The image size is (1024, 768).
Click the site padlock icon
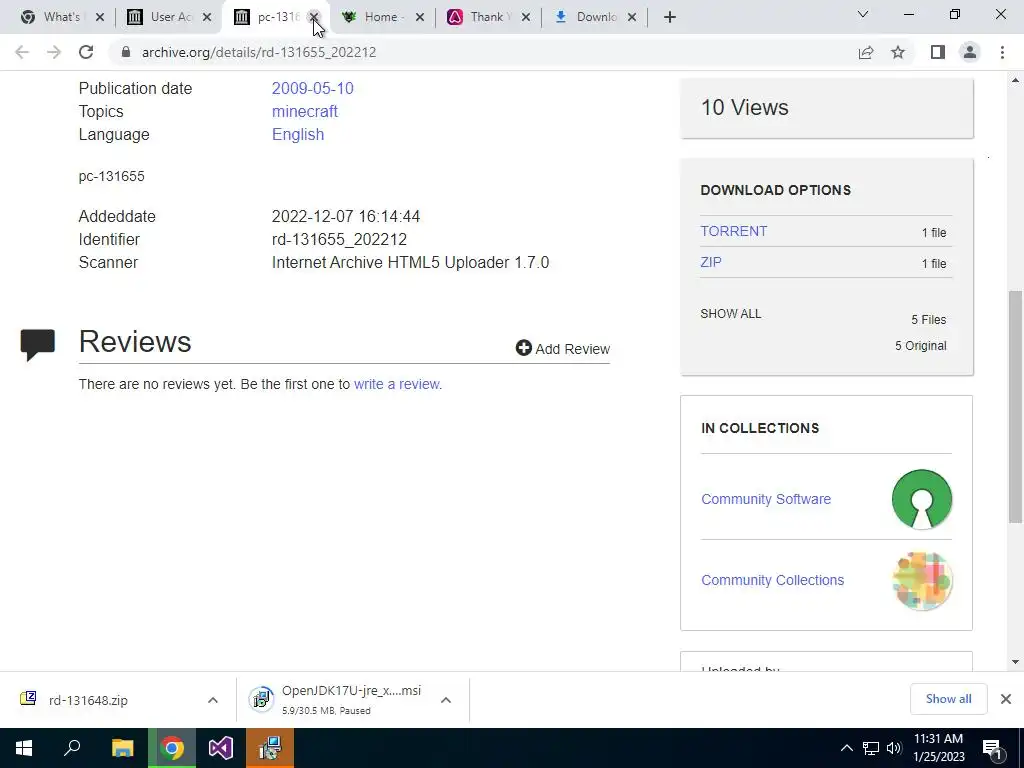[126, 52]
